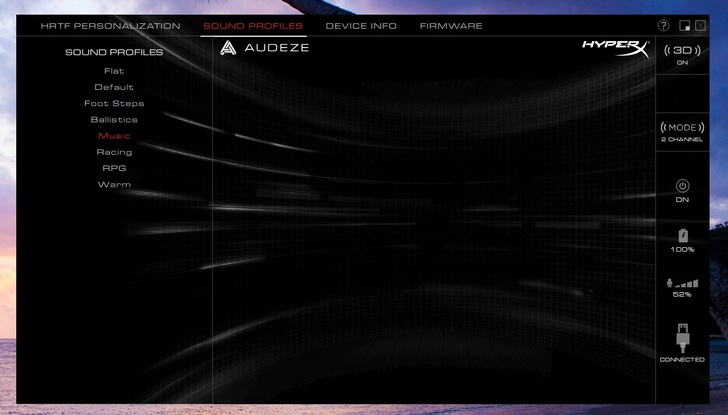Go to the Firmware tab
Screen dimensions: 728x415
tap(451, 26)
